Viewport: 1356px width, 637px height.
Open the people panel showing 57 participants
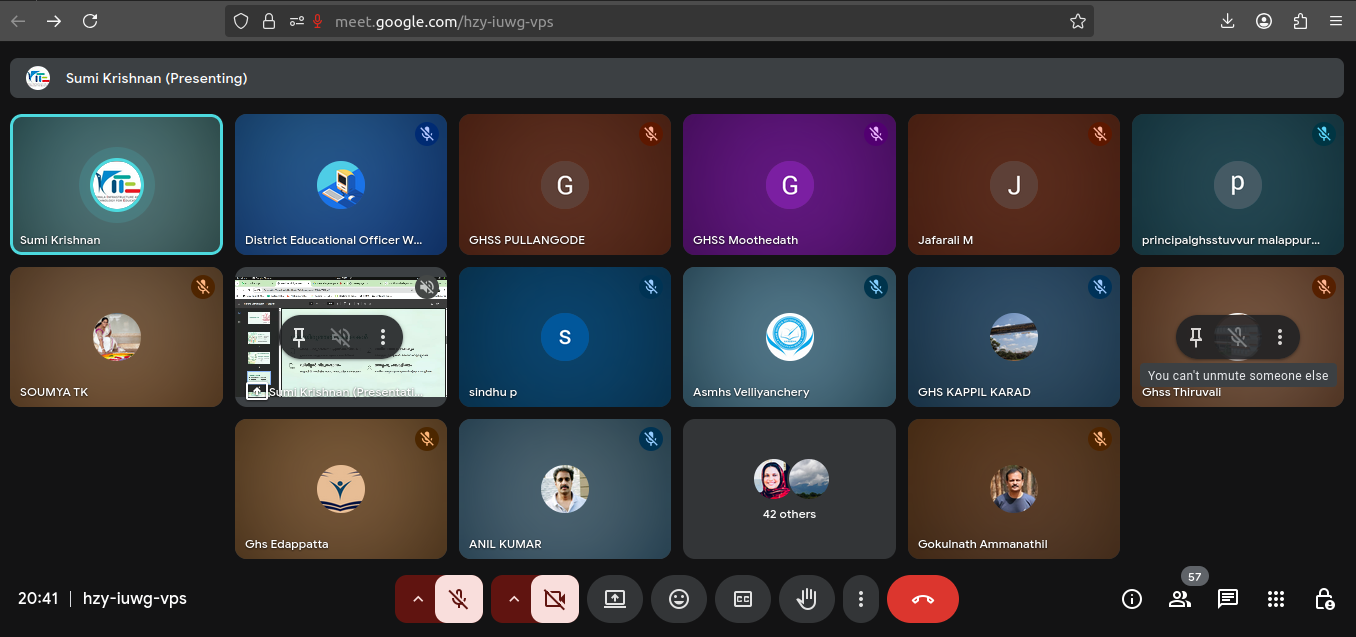(1180, 599)
